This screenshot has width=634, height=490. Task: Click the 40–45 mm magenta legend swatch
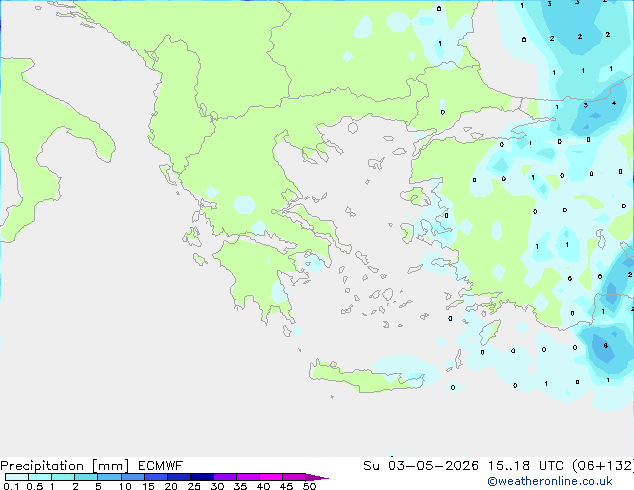[x=271, y=477]
